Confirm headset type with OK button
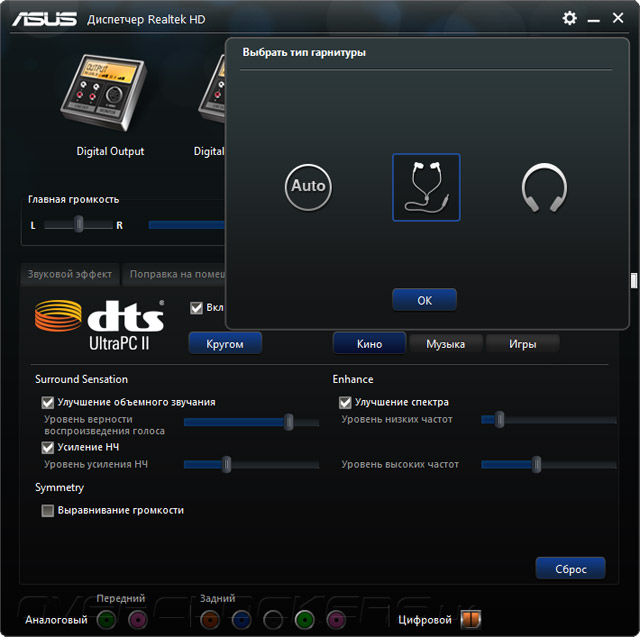This screenshot has height=637, width=640. point(424,300)
